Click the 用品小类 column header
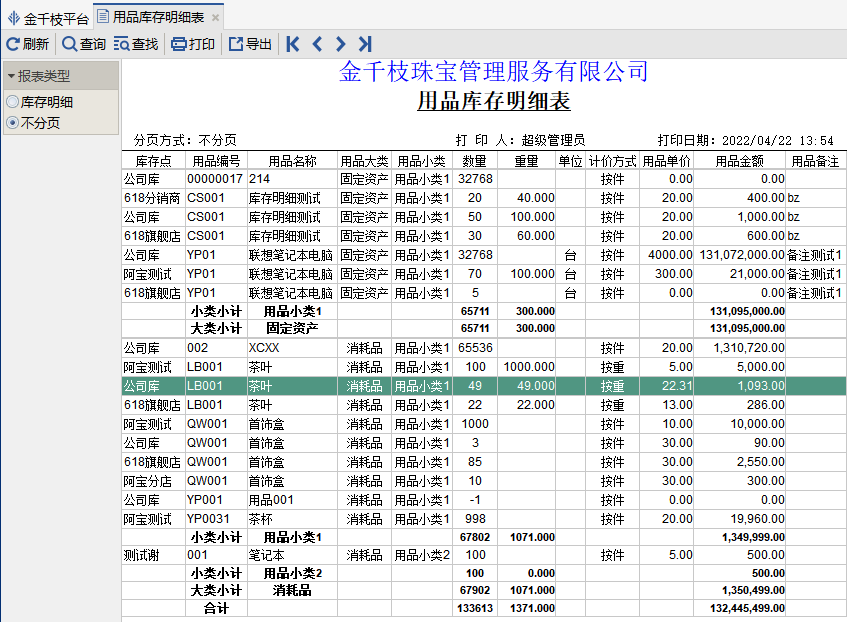 [421, 161]
